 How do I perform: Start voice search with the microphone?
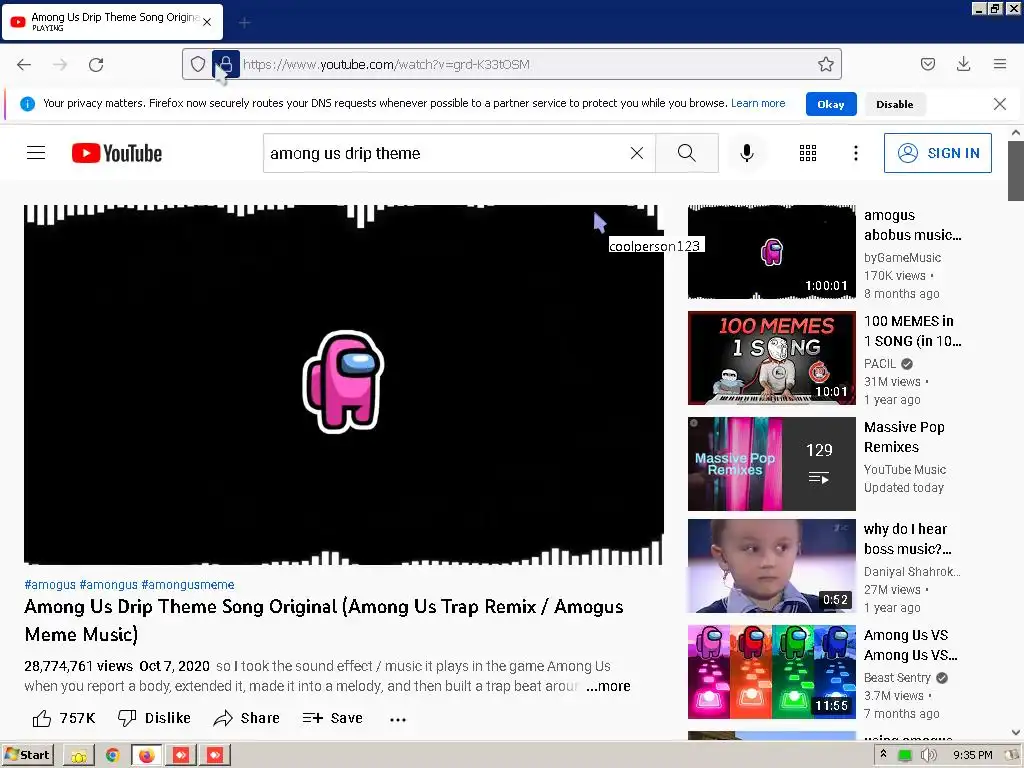pyautogui.click(x=746, y=153)
